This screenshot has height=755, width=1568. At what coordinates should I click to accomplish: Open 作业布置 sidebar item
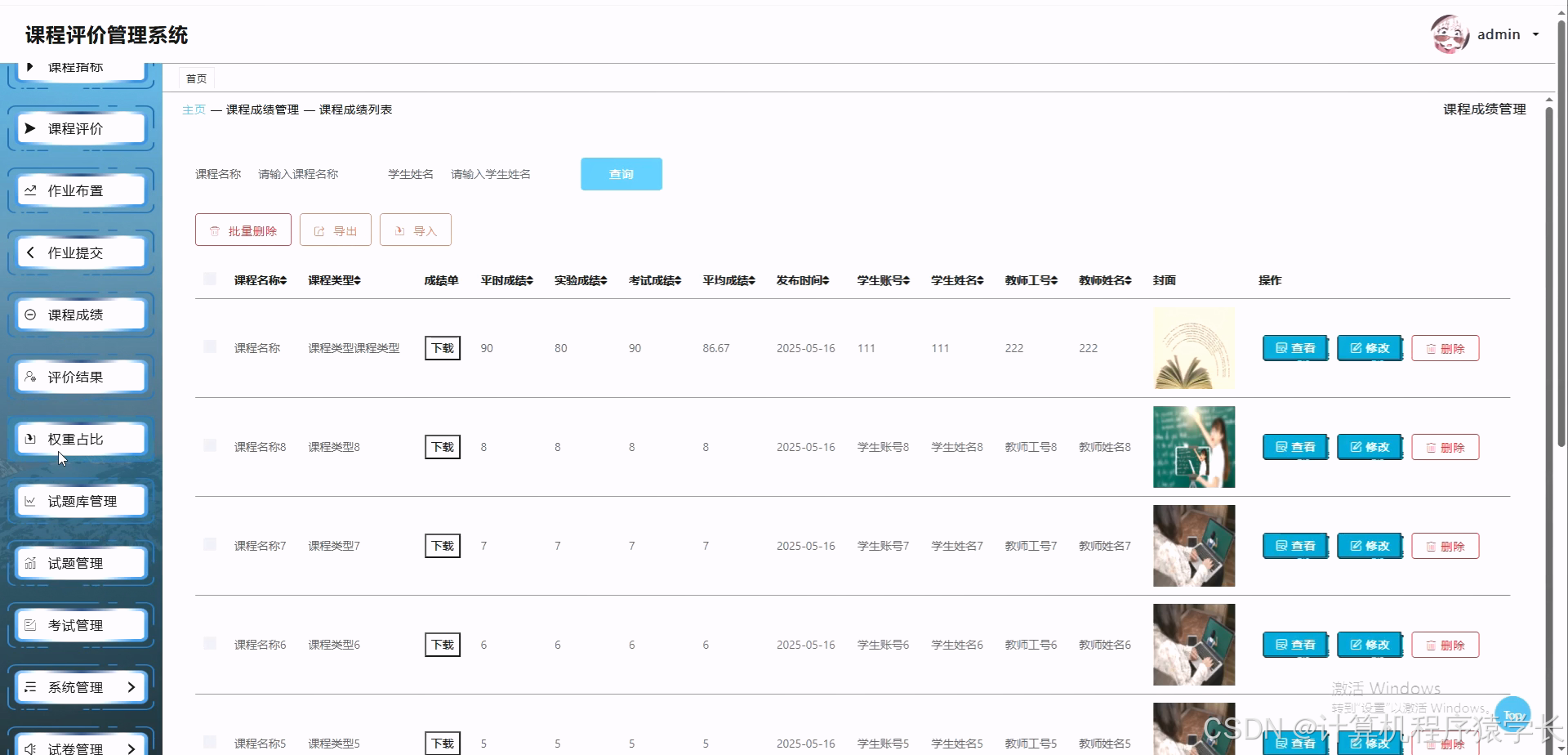(x=81, y=190)
